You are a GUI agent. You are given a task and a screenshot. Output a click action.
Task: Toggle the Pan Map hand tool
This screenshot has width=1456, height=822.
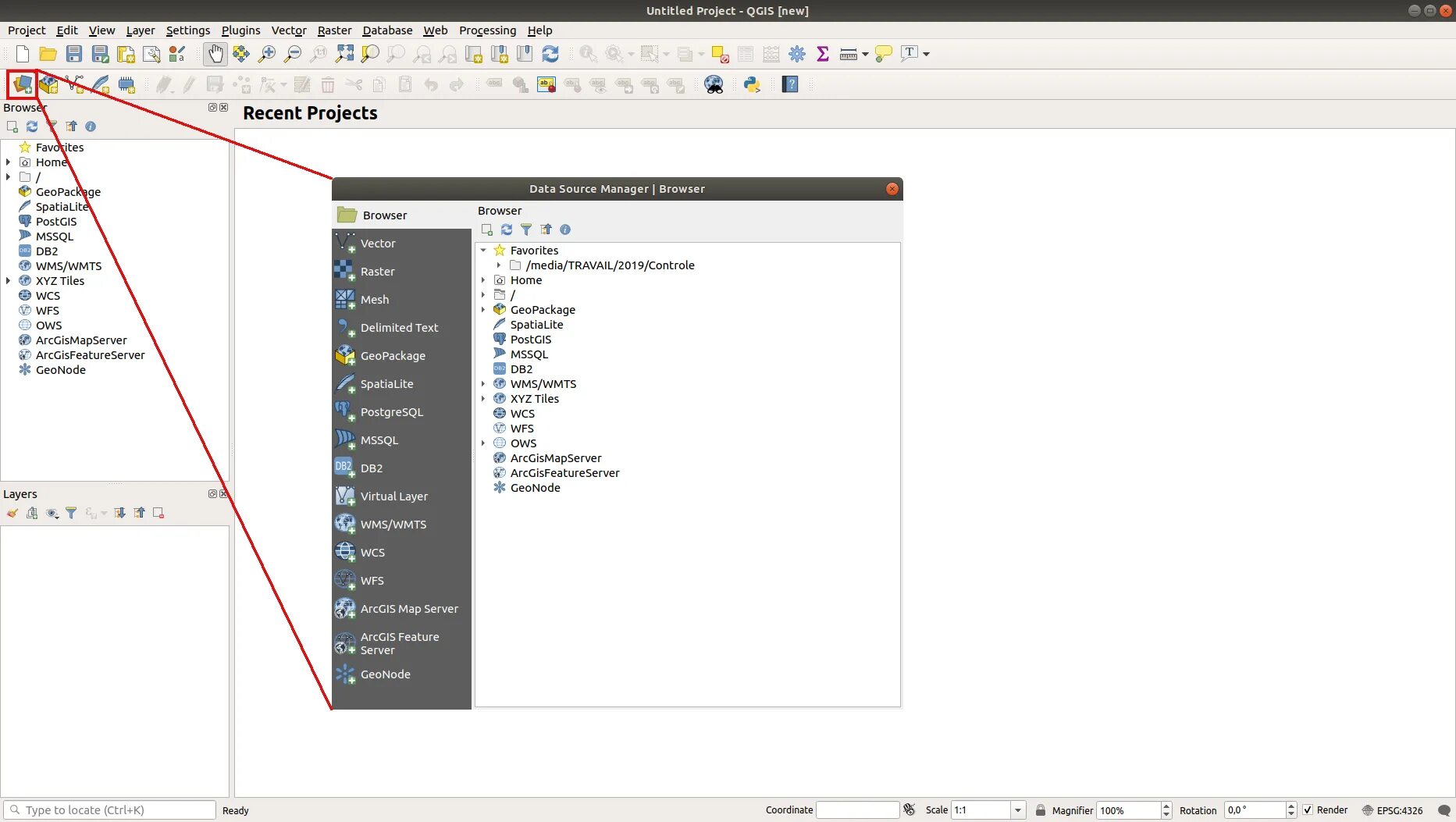(215, 54)
